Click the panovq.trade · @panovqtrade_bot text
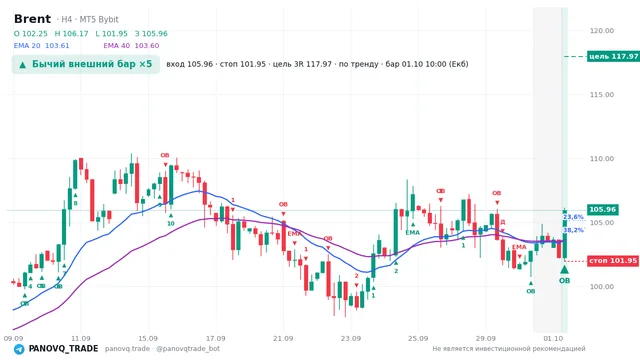Screen dimensions: 640x360 pos(162,349)
